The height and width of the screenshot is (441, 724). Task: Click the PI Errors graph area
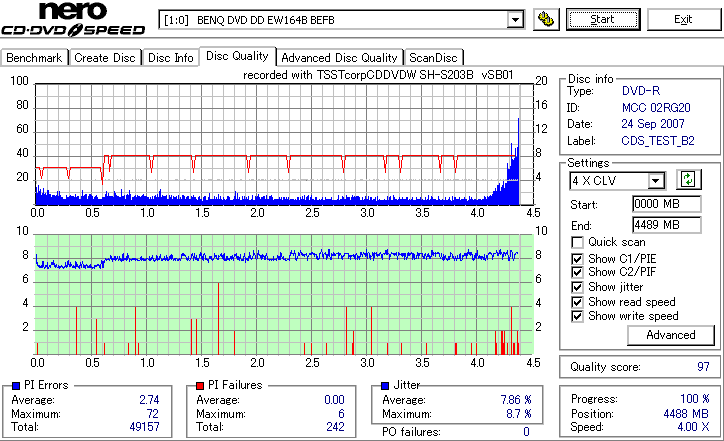[284, 144]
